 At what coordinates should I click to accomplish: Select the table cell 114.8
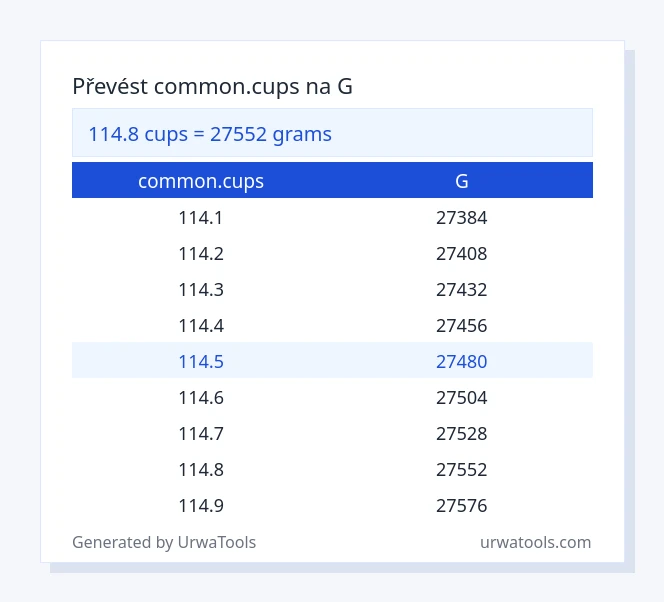[x=201, y=469]
